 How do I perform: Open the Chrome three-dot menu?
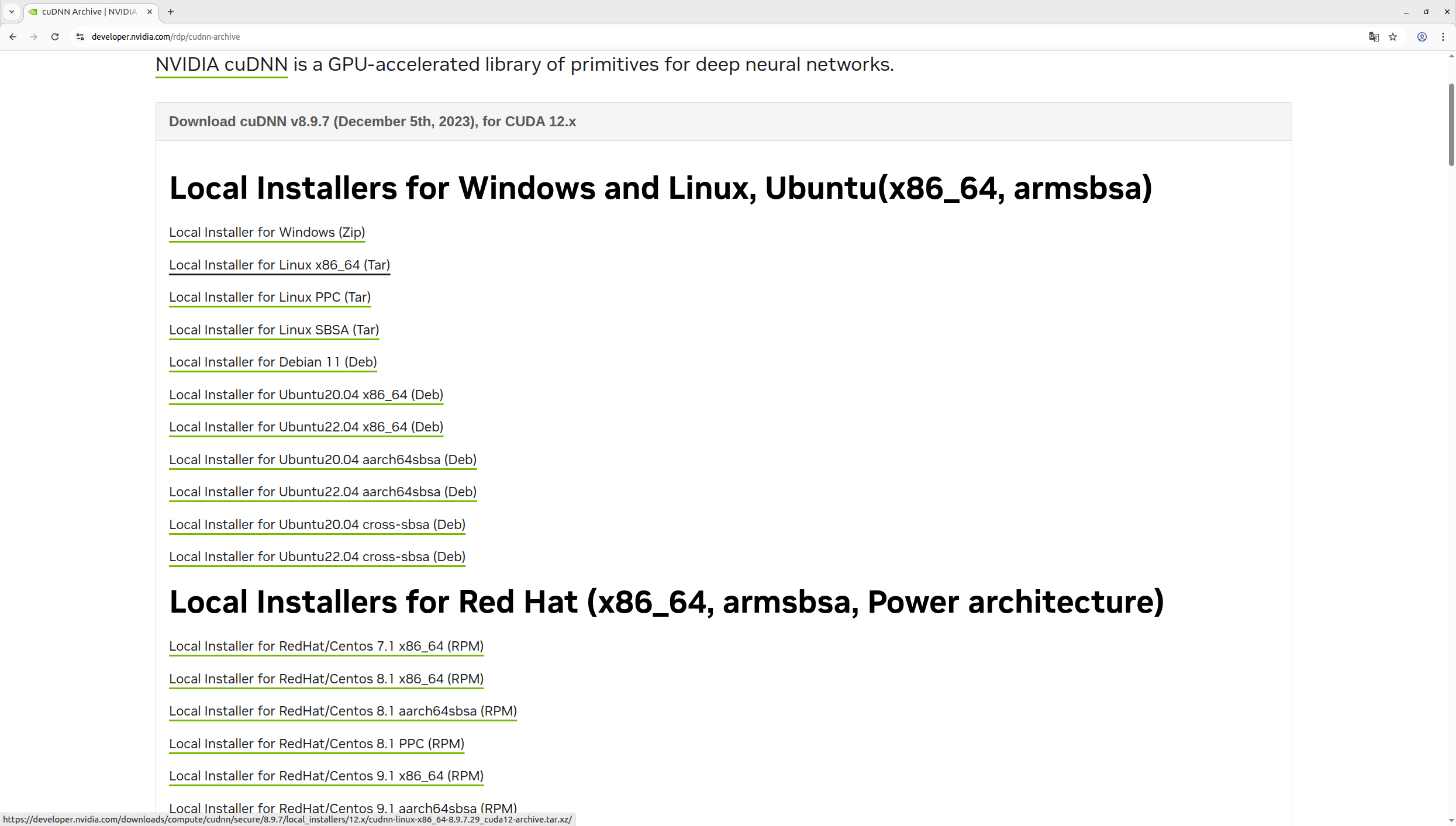[1443, 37]
